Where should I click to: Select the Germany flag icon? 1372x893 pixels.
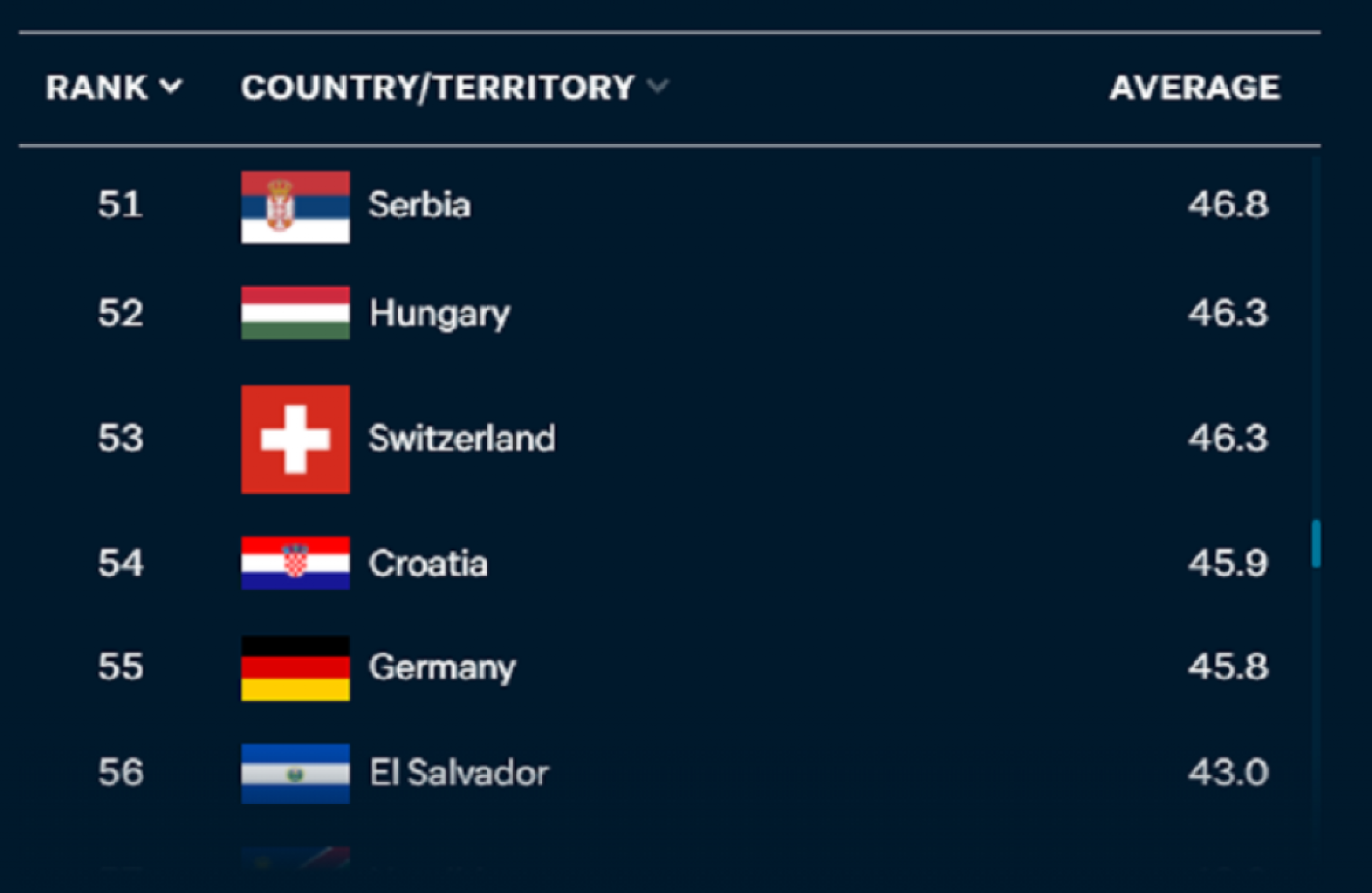[295, 667]
